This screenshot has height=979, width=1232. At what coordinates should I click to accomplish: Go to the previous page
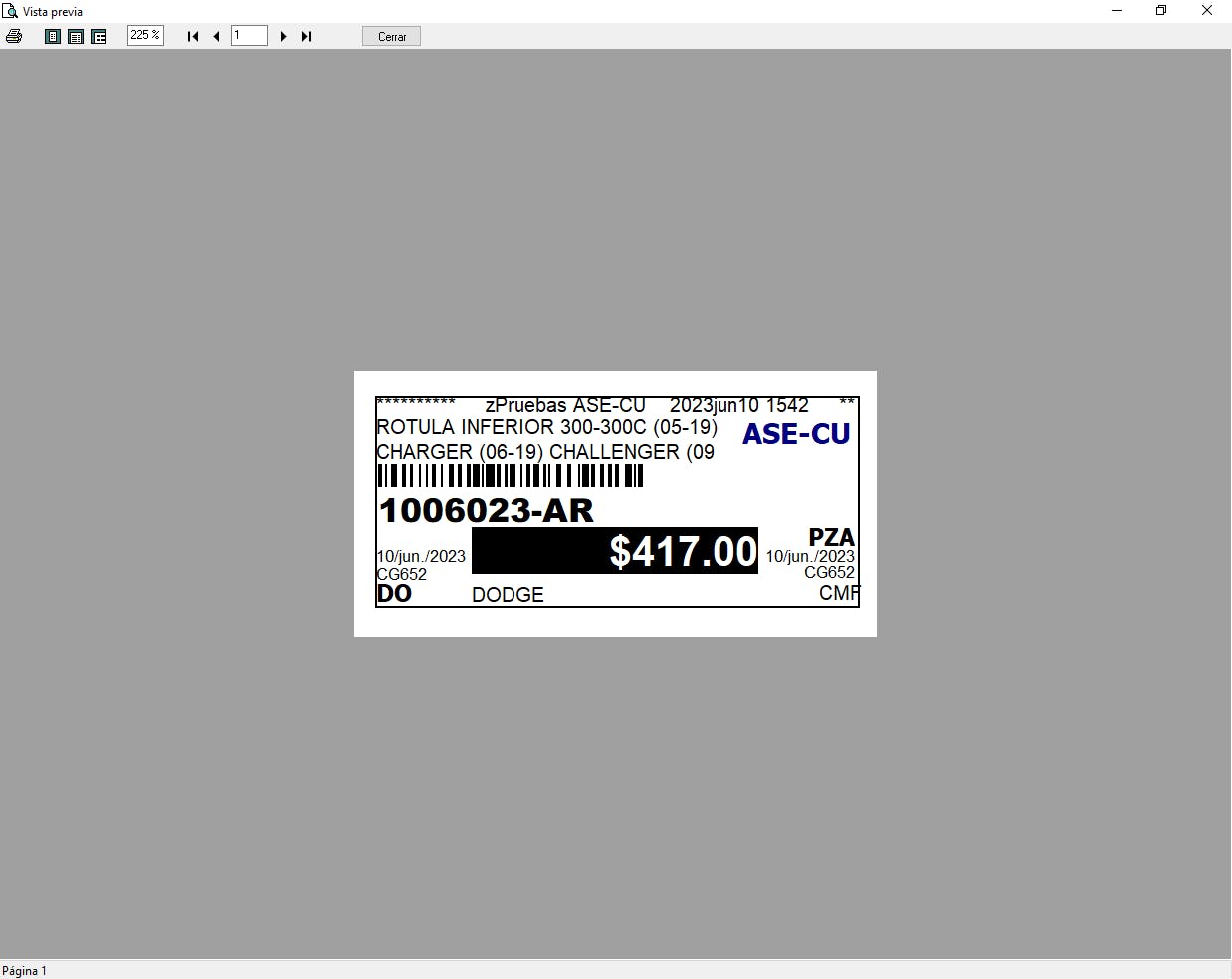216,36
